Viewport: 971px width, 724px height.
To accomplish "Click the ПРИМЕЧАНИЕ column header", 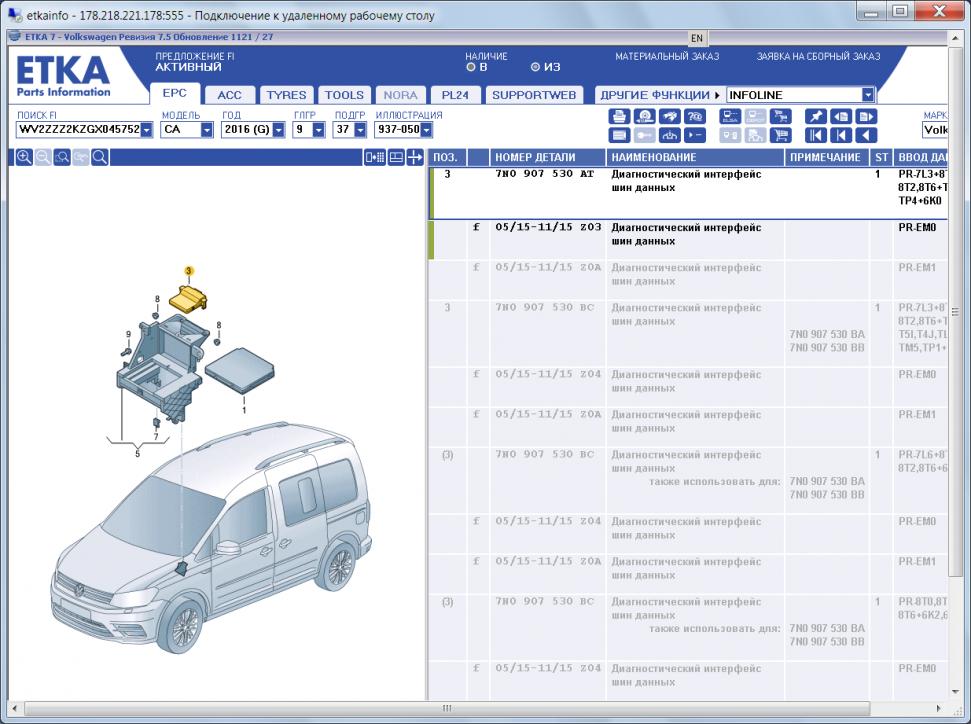I will pyautogui.click(x=827, y=157).
